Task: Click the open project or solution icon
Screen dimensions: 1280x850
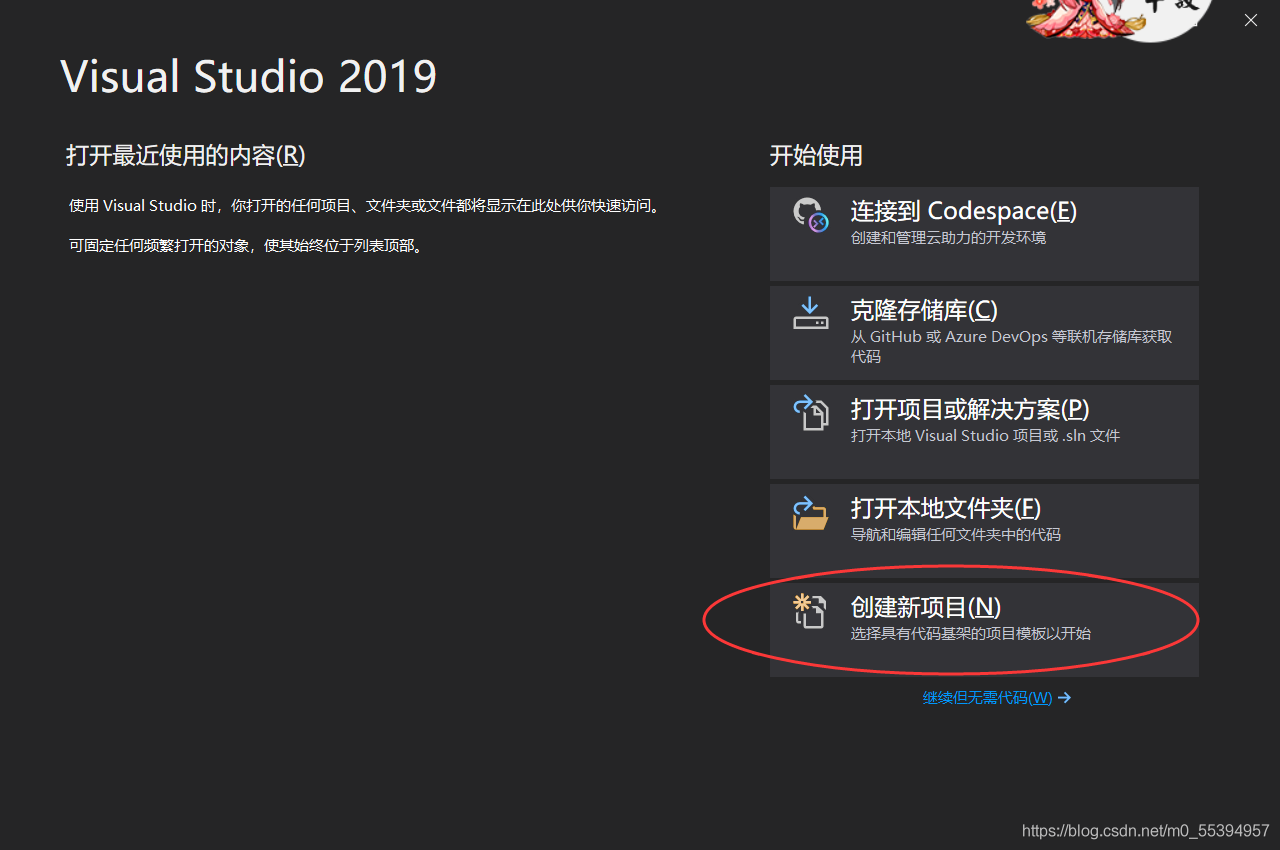Action: pos(811,412)
